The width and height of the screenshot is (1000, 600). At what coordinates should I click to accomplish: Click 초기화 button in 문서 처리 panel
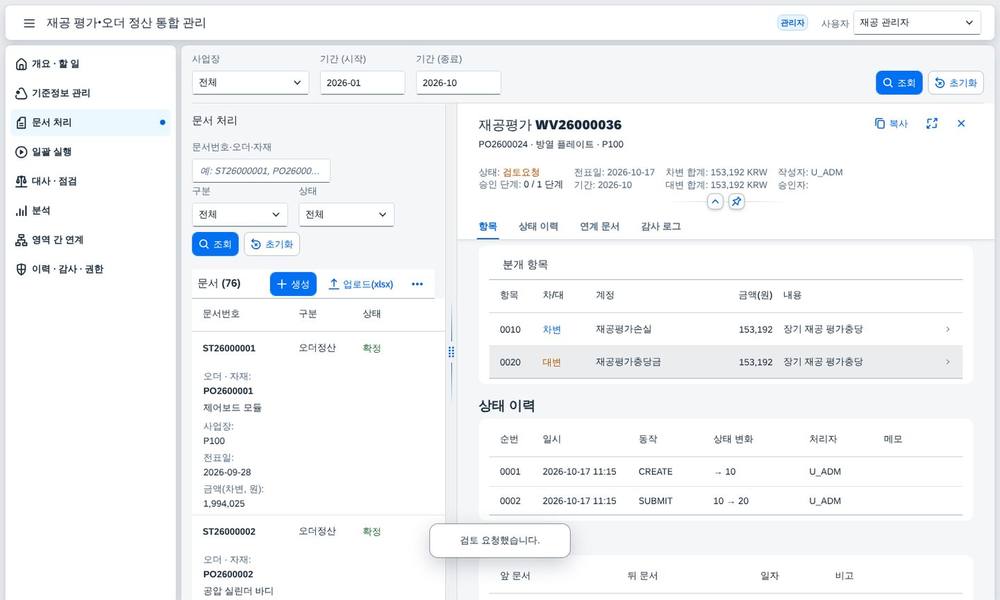coord(272,244)
